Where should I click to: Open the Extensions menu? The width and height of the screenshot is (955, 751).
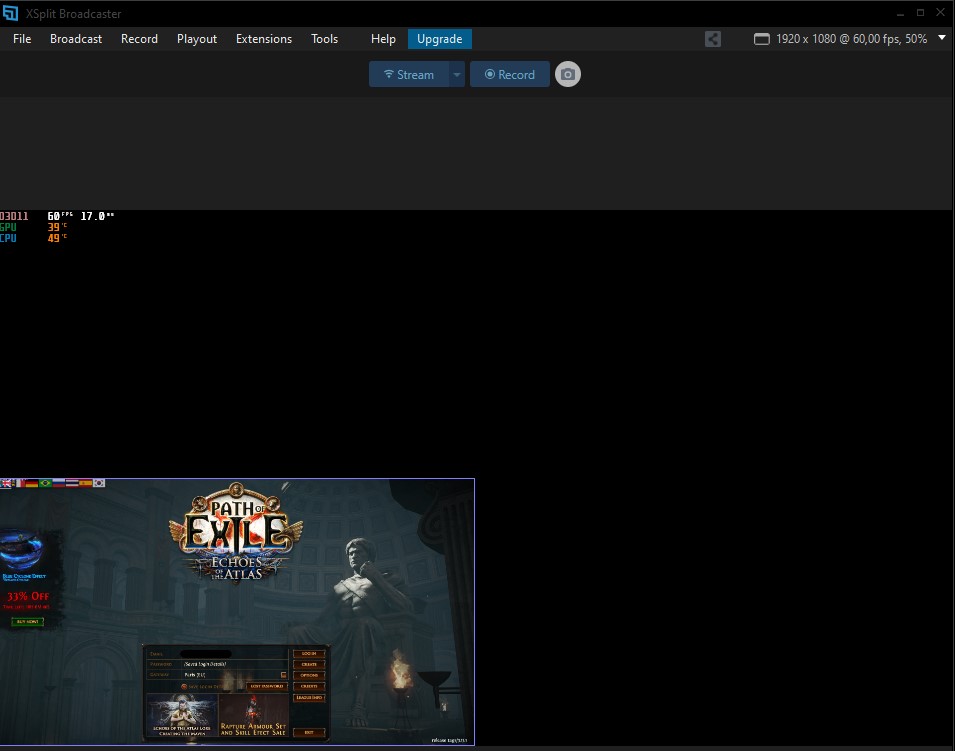tap(264, 39)
